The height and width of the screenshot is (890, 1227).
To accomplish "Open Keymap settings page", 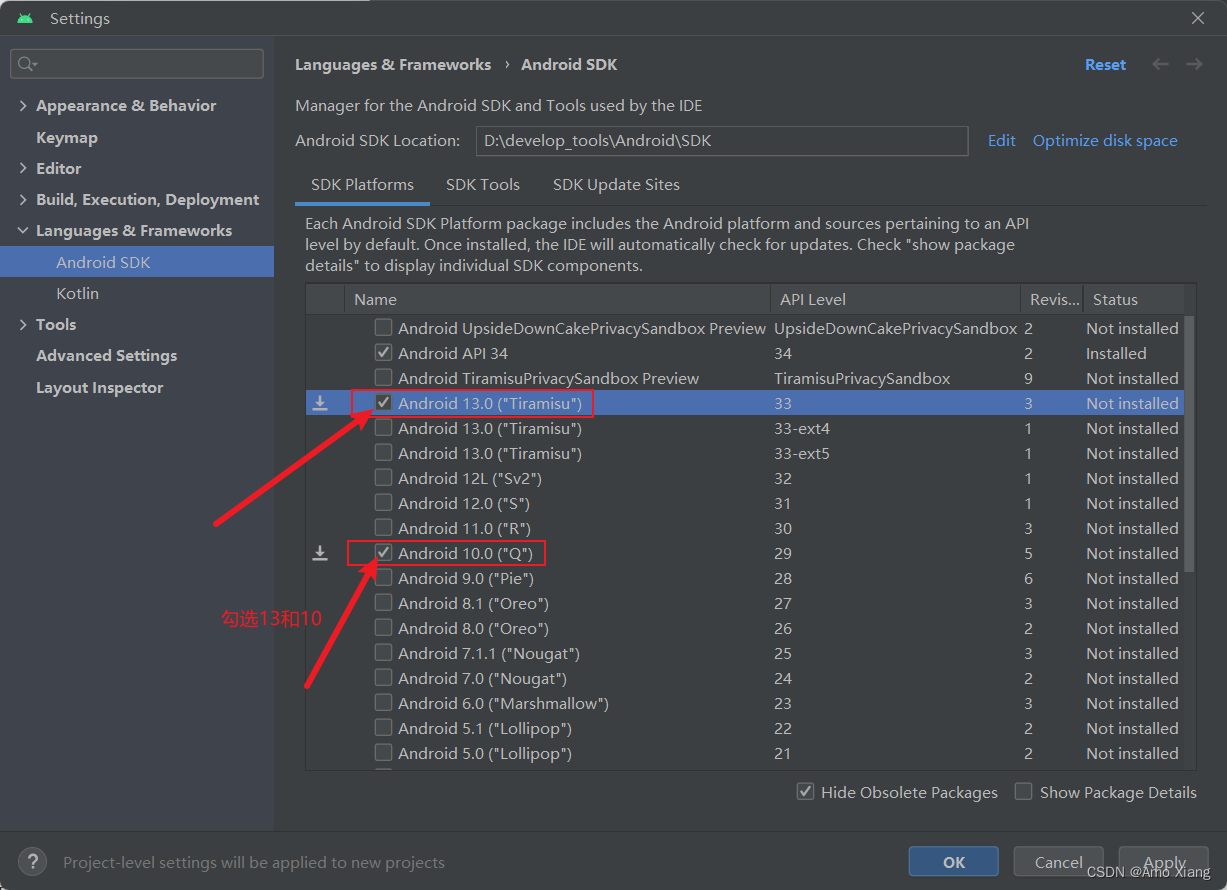I will [67, 138].
